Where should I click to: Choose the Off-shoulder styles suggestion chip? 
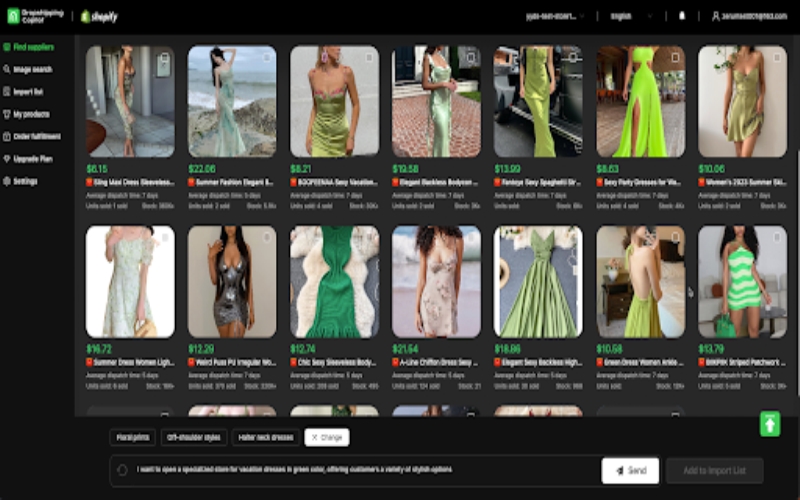point(193,437)
